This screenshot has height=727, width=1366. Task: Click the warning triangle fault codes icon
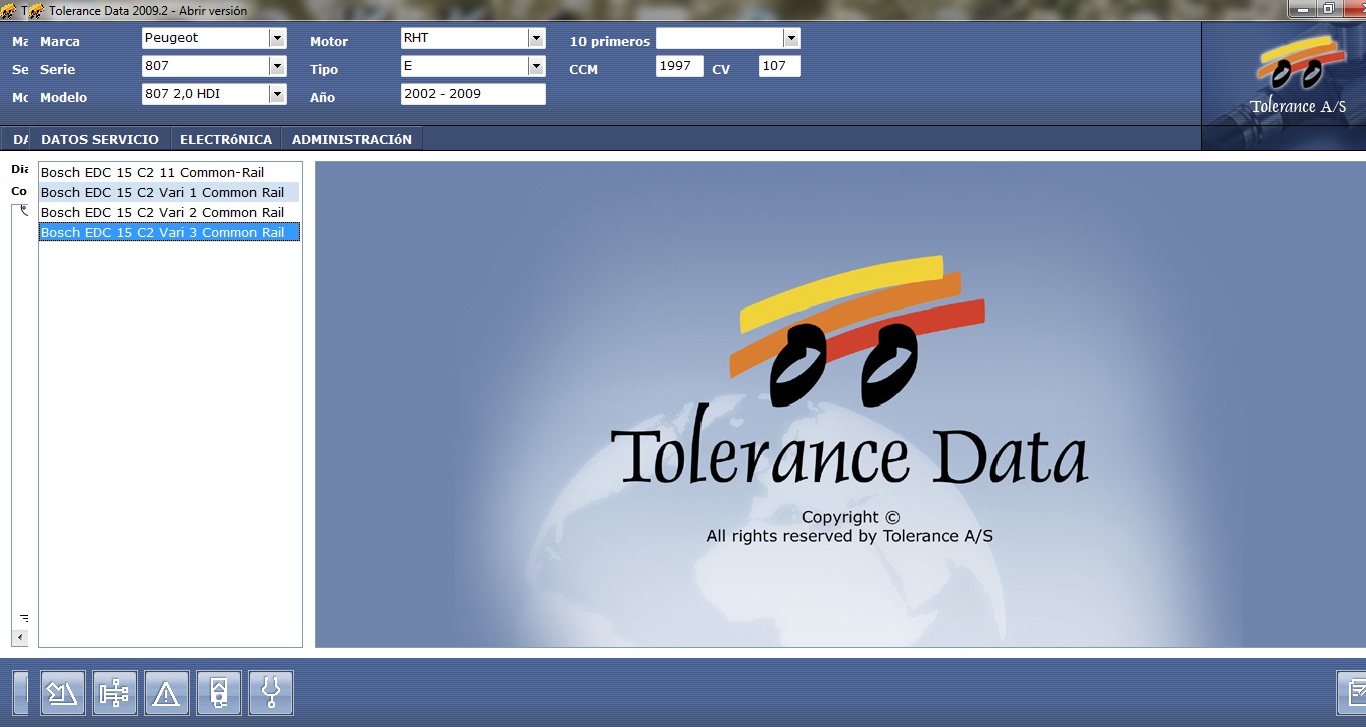(166, 693)
